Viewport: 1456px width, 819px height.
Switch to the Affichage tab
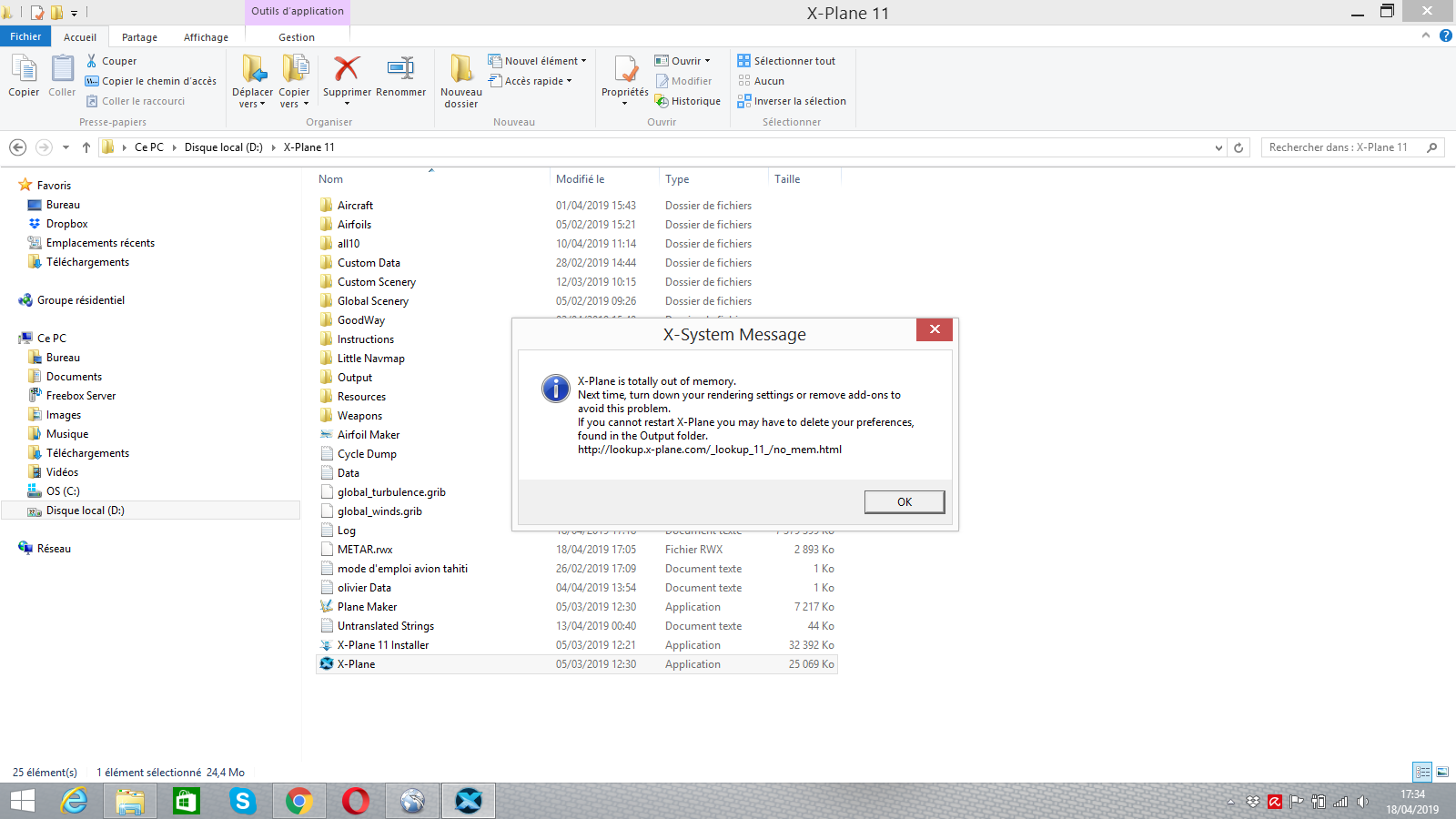pos(206,37)
